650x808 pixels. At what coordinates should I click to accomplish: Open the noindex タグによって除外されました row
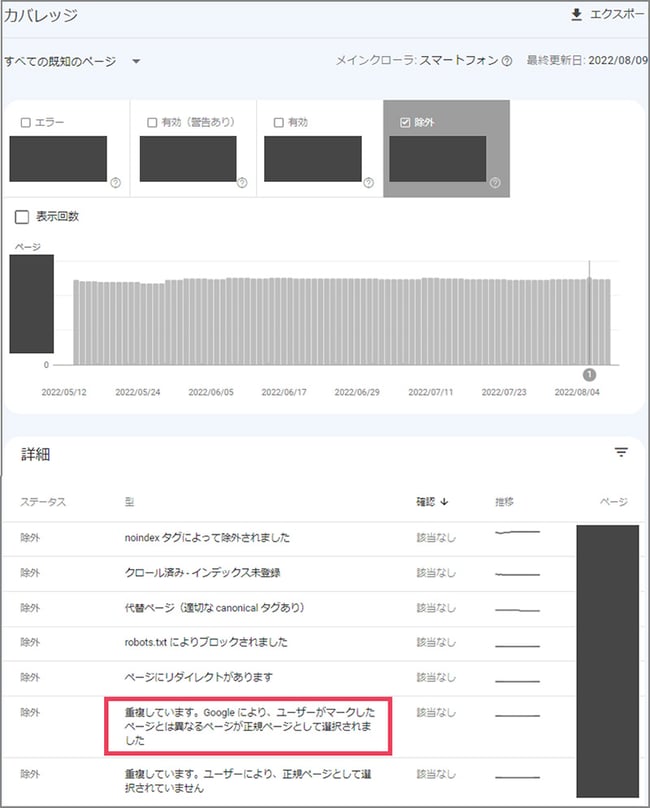click(x=207, y=538)
